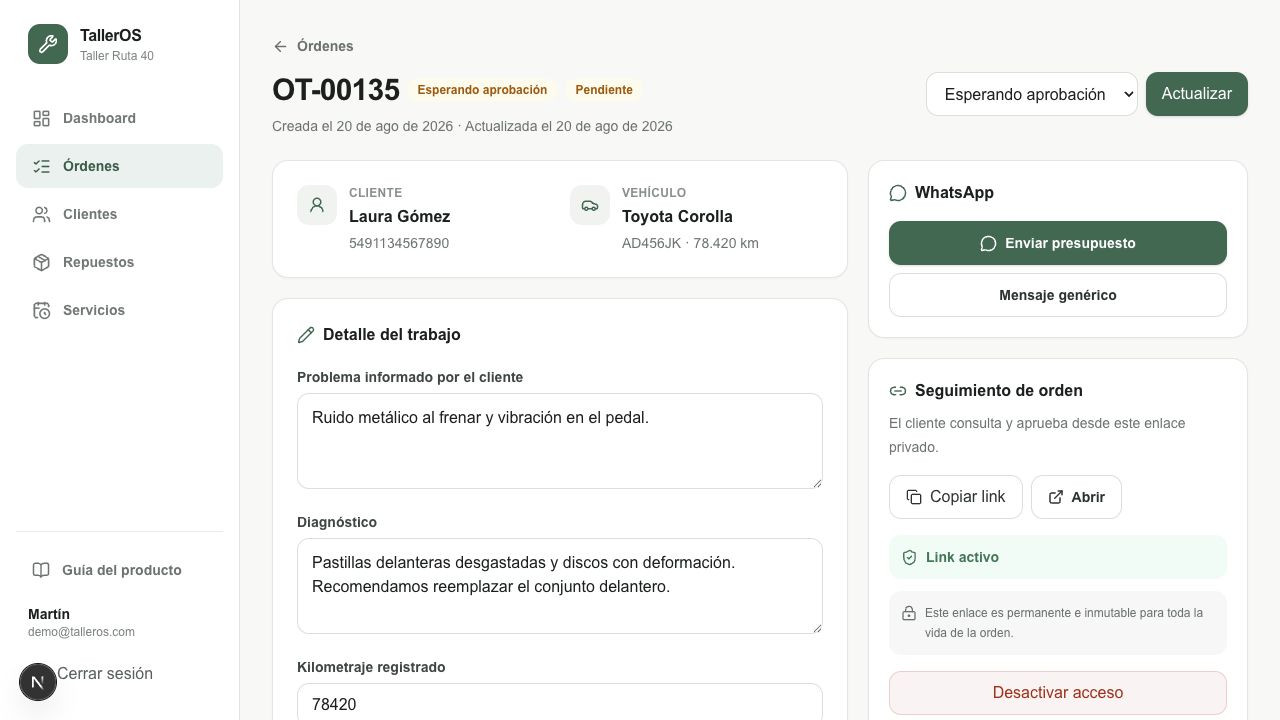Click in the Diagnóstico textarea

point(560,586)
